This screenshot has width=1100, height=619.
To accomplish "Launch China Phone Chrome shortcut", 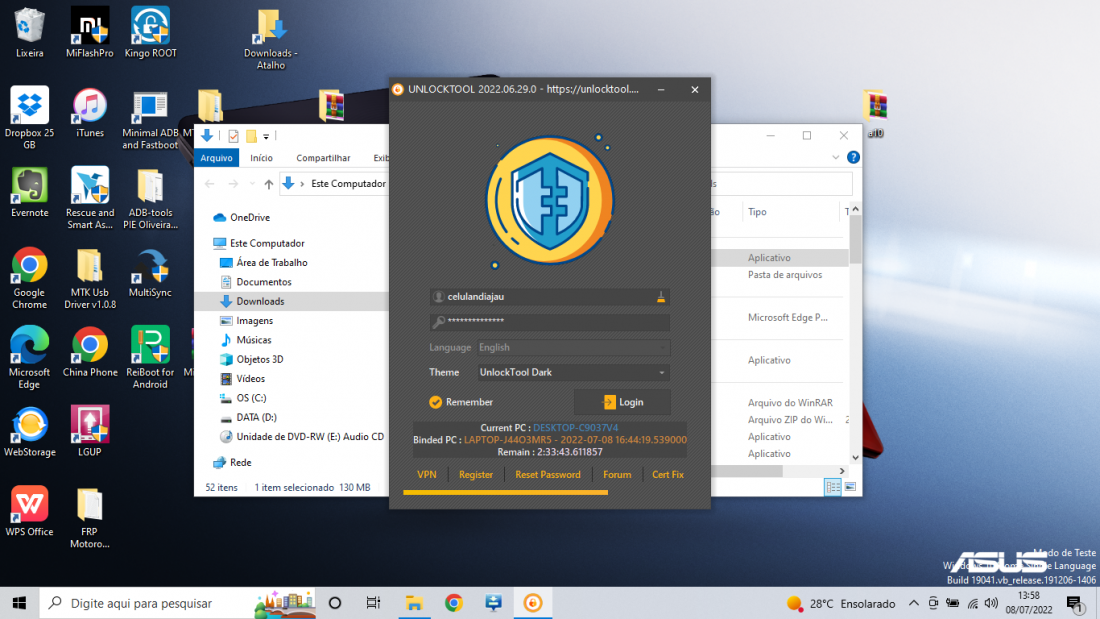I will coord(90,352).
